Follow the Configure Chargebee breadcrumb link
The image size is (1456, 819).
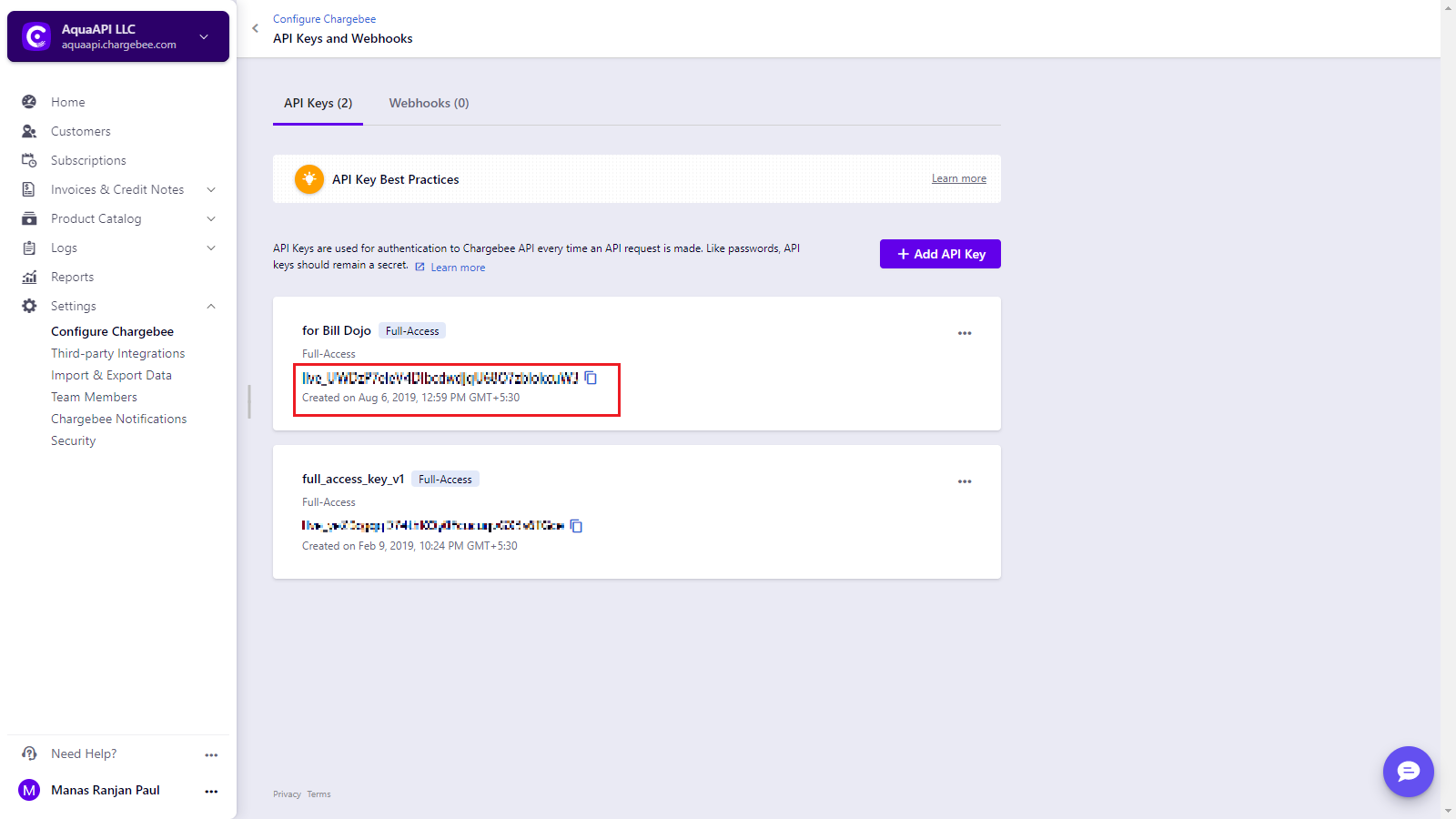click(x=324, y=19)
